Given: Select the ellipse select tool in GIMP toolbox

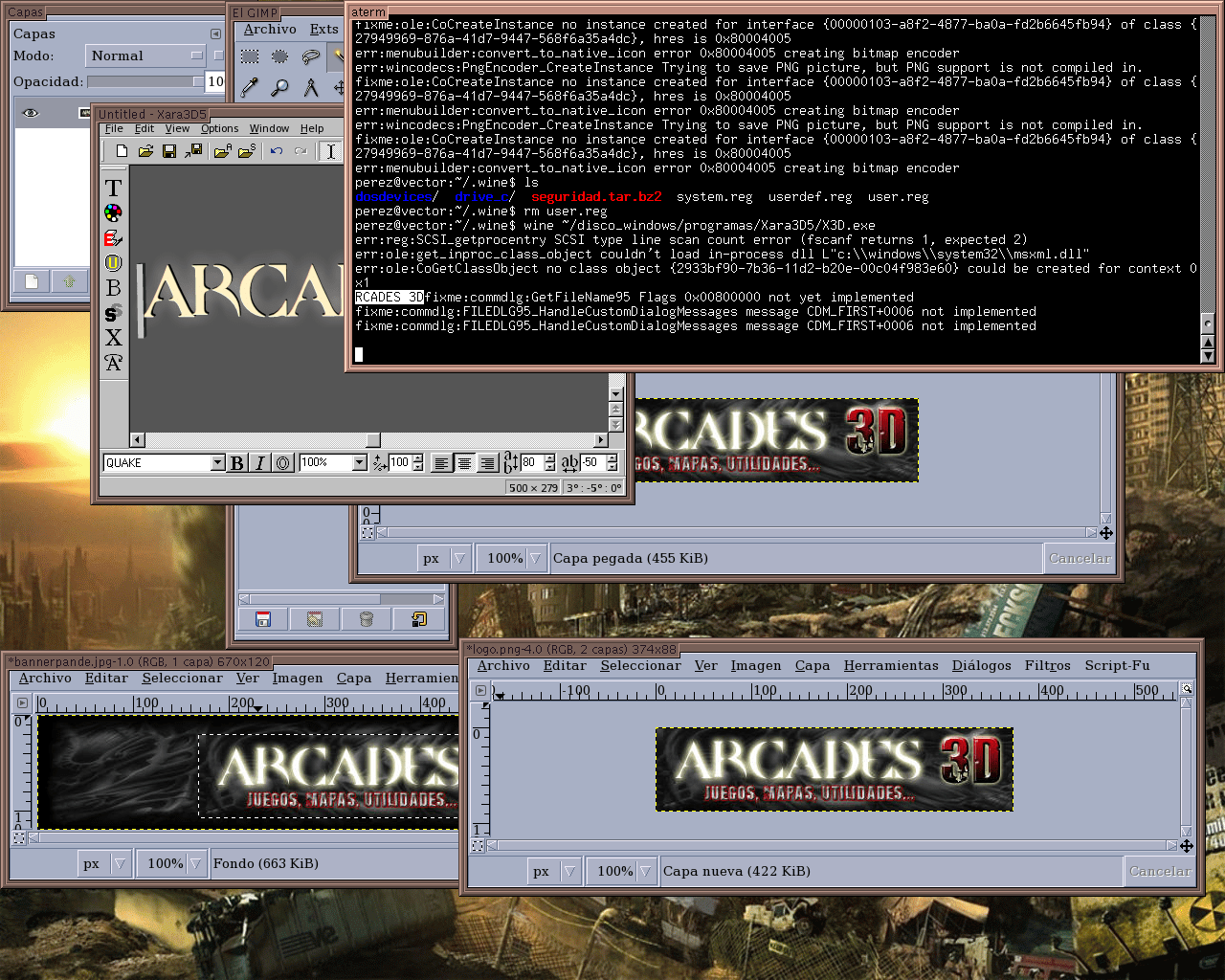Looking at the screenshot, I should tap(280, 56).
